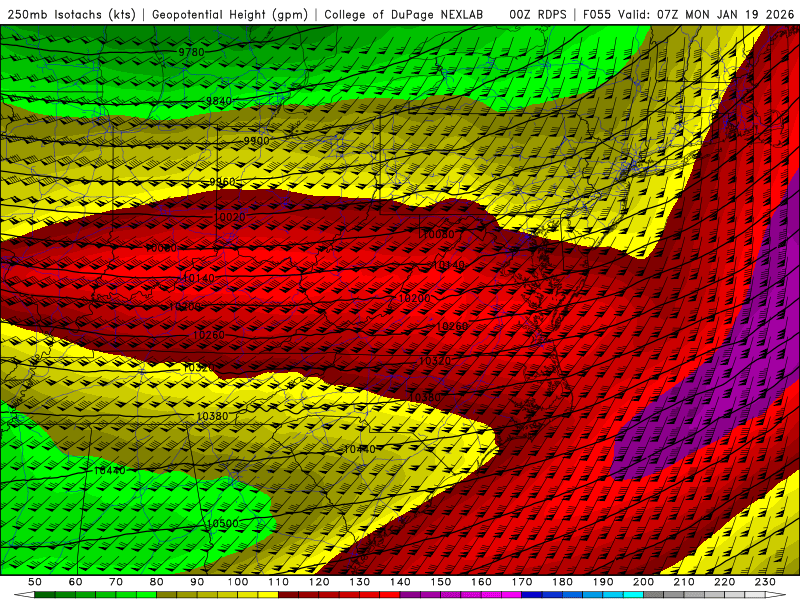This screenshot has height=600, width=800.
Task: Click legend value 210 on the isotach scale
Action: 684,582
